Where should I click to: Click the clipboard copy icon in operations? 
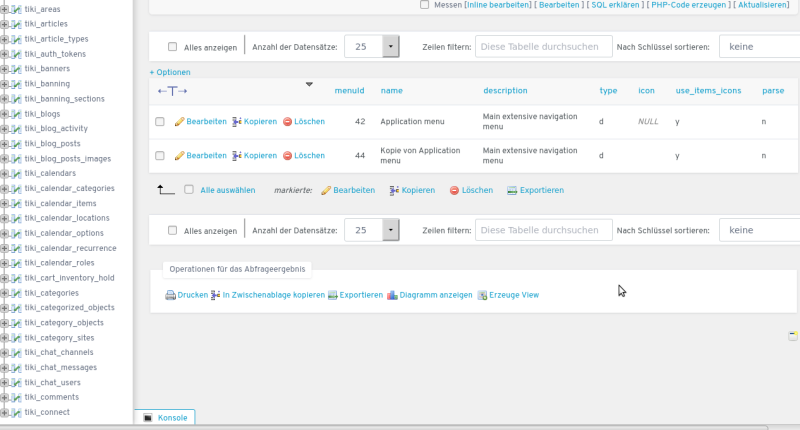(215, 295)
